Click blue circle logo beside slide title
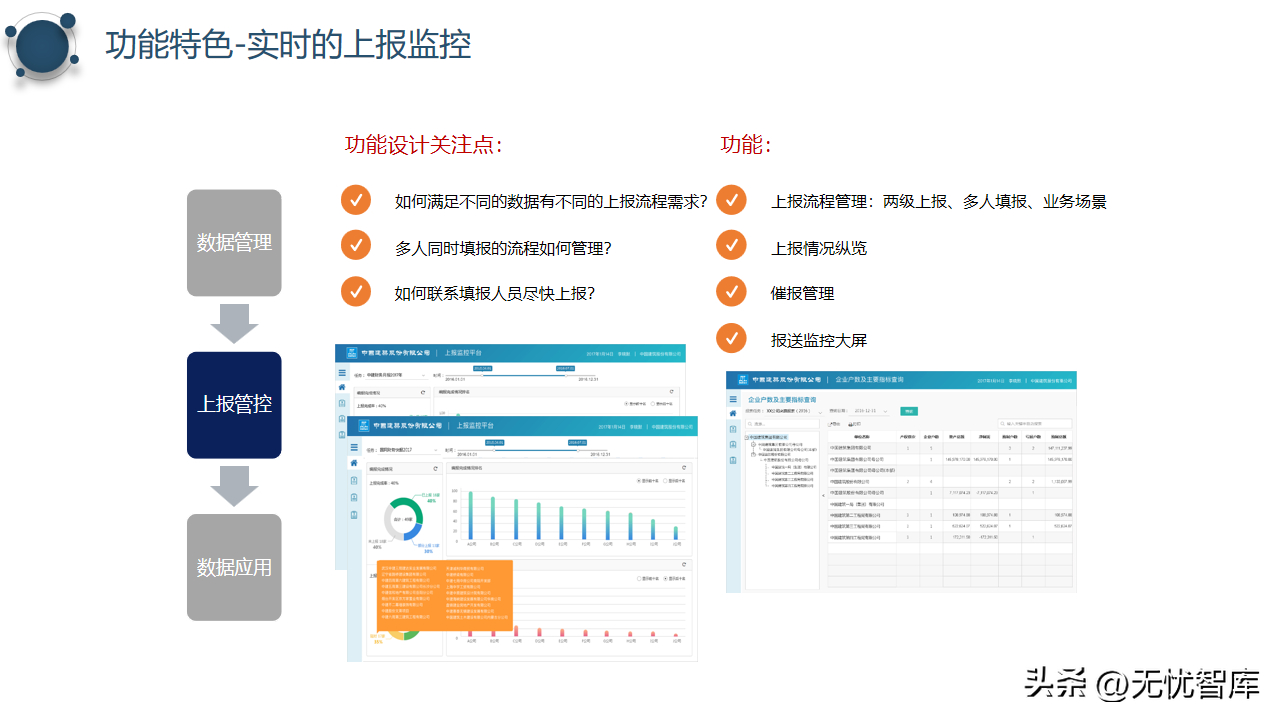The width and height of the screenshot is (1280, 720). click(43, 46)
